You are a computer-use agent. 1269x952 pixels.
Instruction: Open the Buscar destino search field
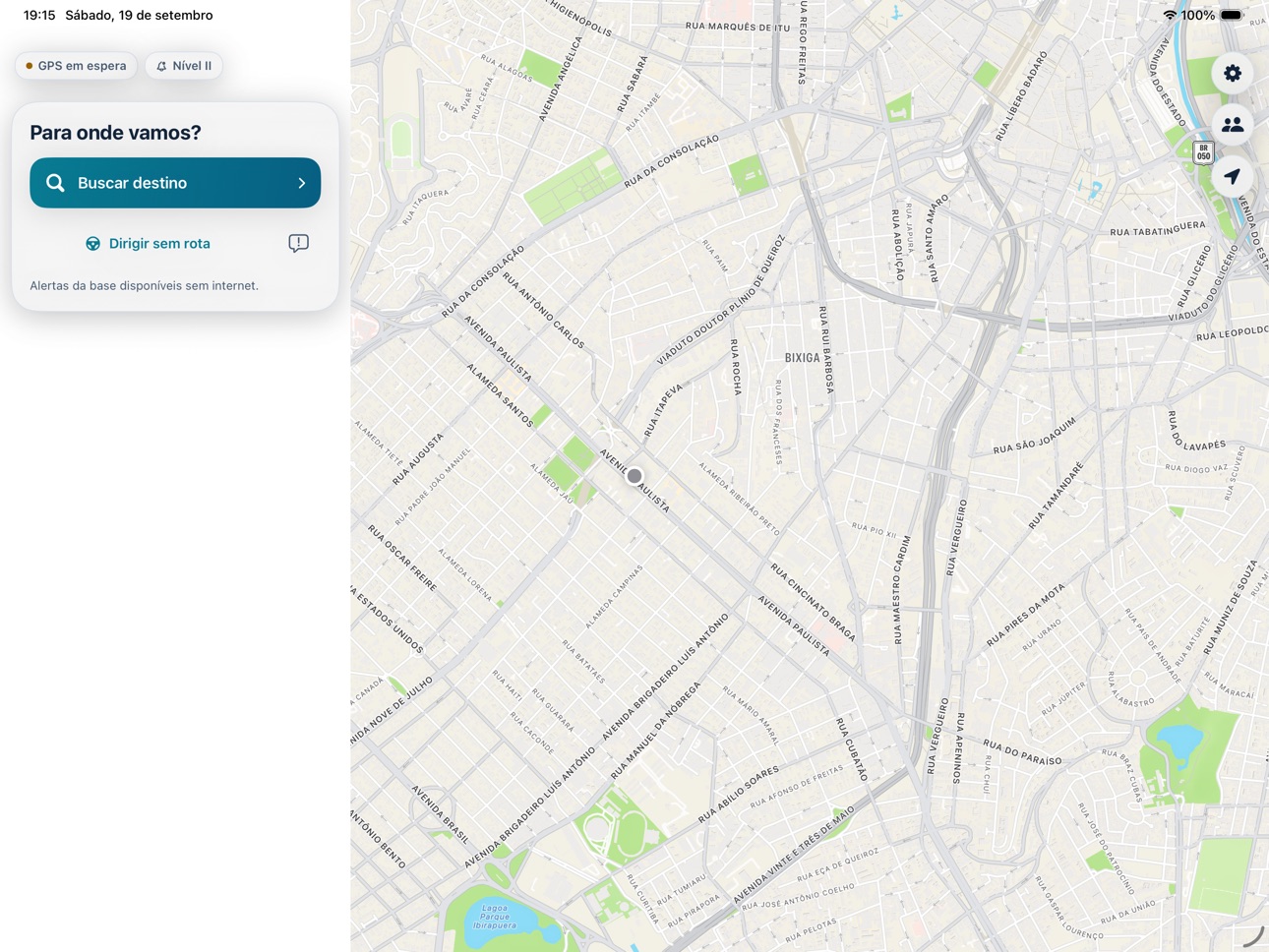click(175, 183)
